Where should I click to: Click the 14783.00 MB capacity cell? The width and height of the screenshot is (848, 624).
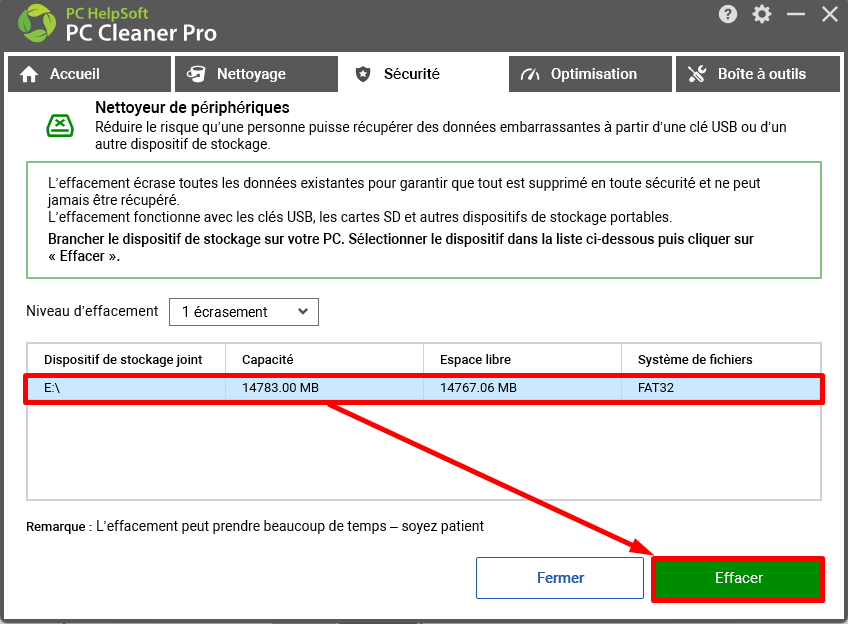click(x=324, y=388)
